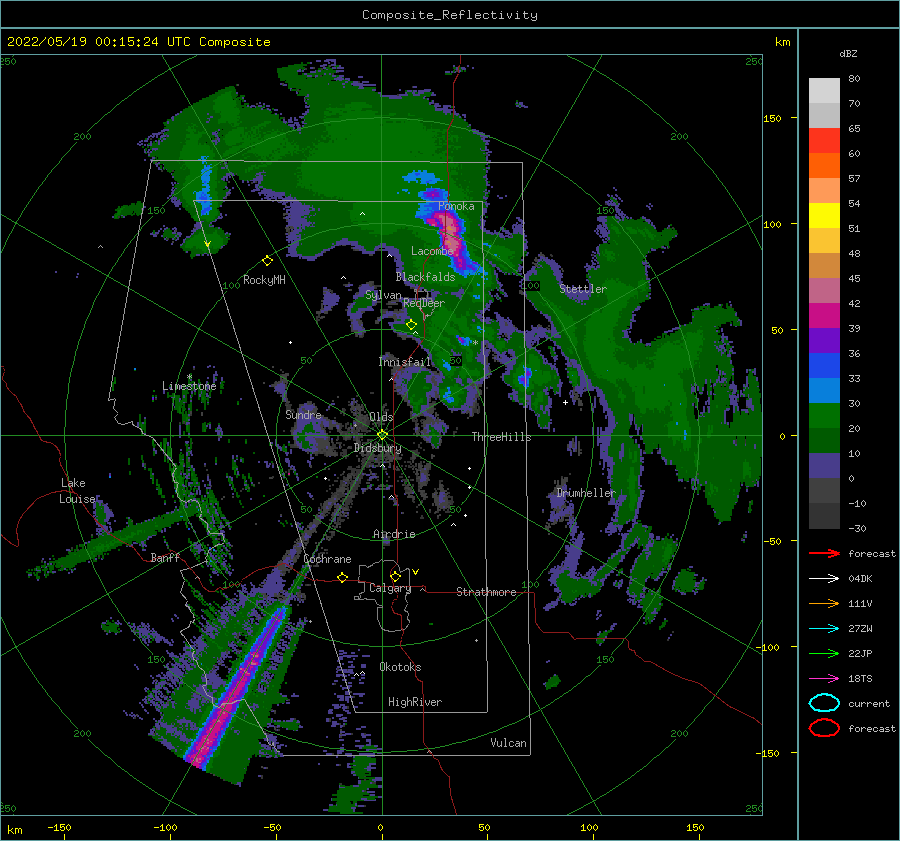Image resolution: width=900 pixels, height=841 pixels.
Task: Click the Lake Louise label
Action: 78,491
